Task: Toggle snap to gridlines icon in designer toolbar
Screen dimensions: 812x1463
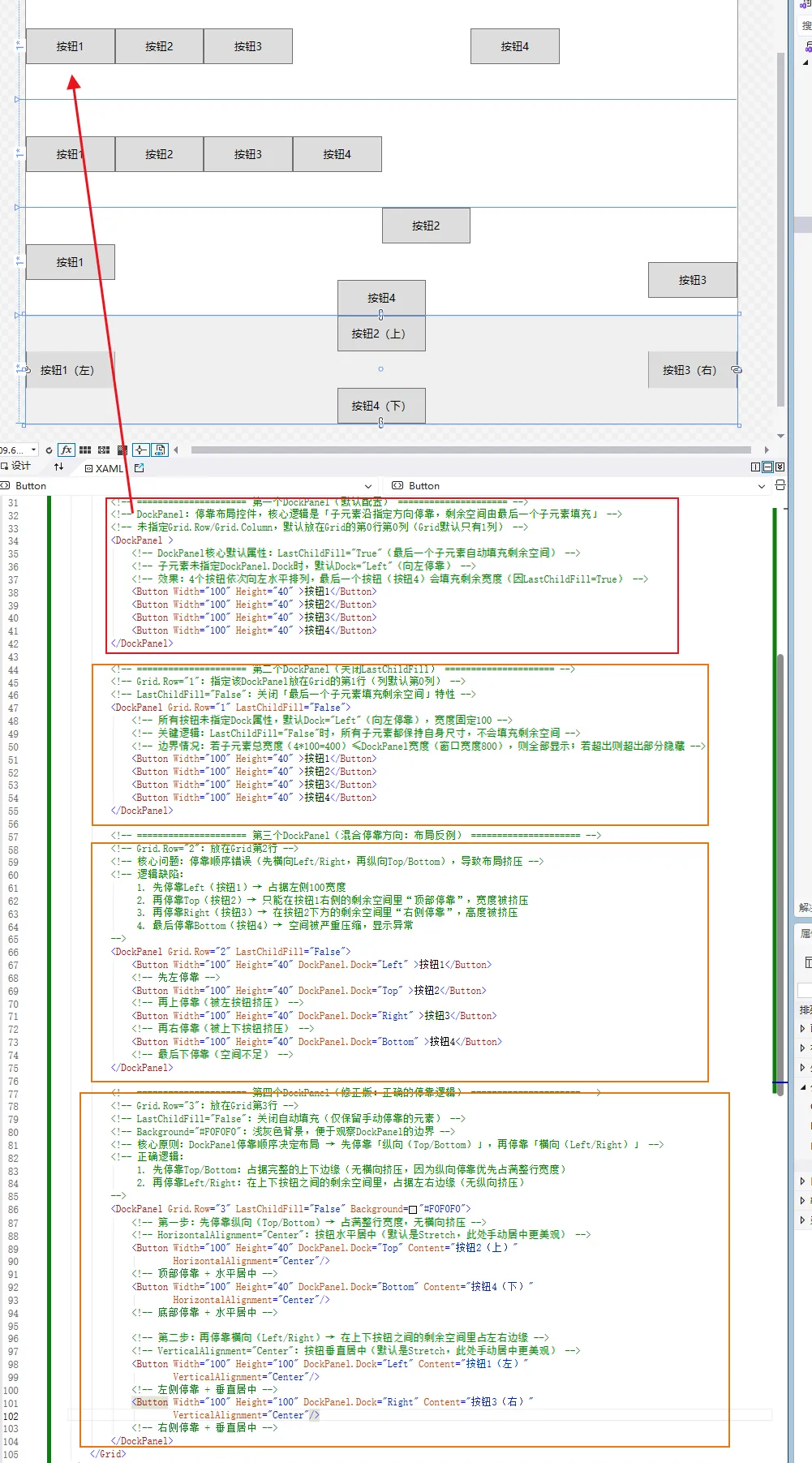Action: pos(104,450)
